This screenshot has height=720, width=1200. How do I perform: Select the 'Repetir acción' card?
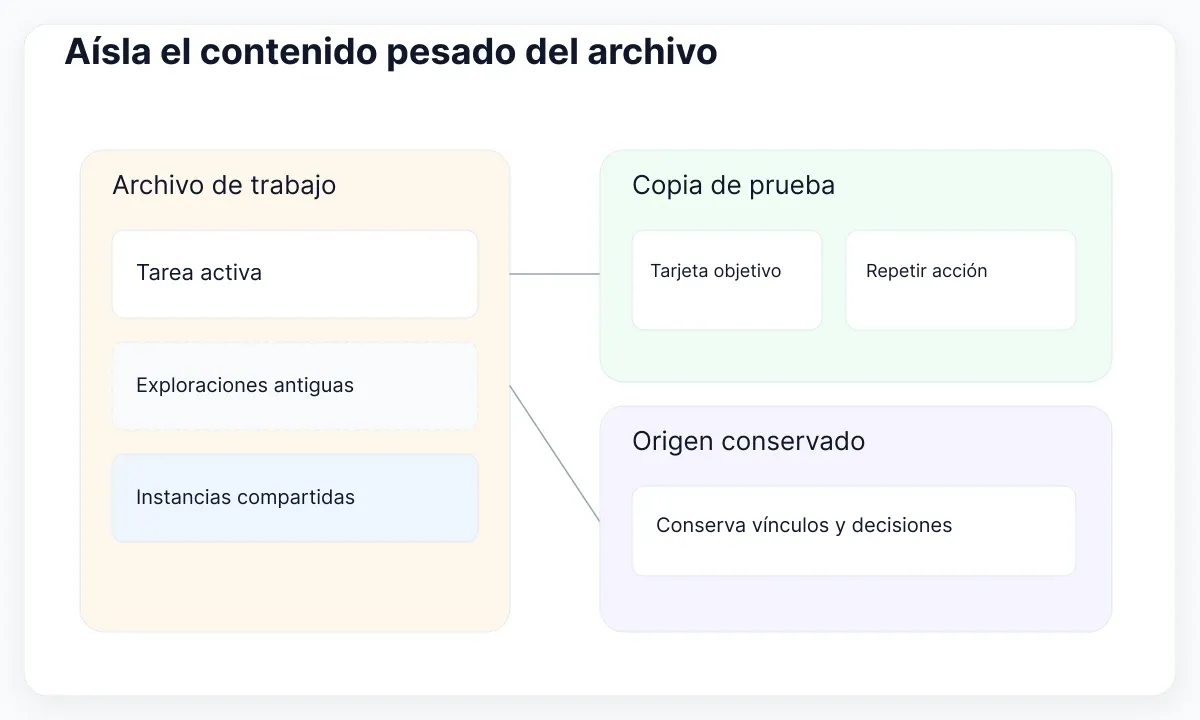[961, 280]
